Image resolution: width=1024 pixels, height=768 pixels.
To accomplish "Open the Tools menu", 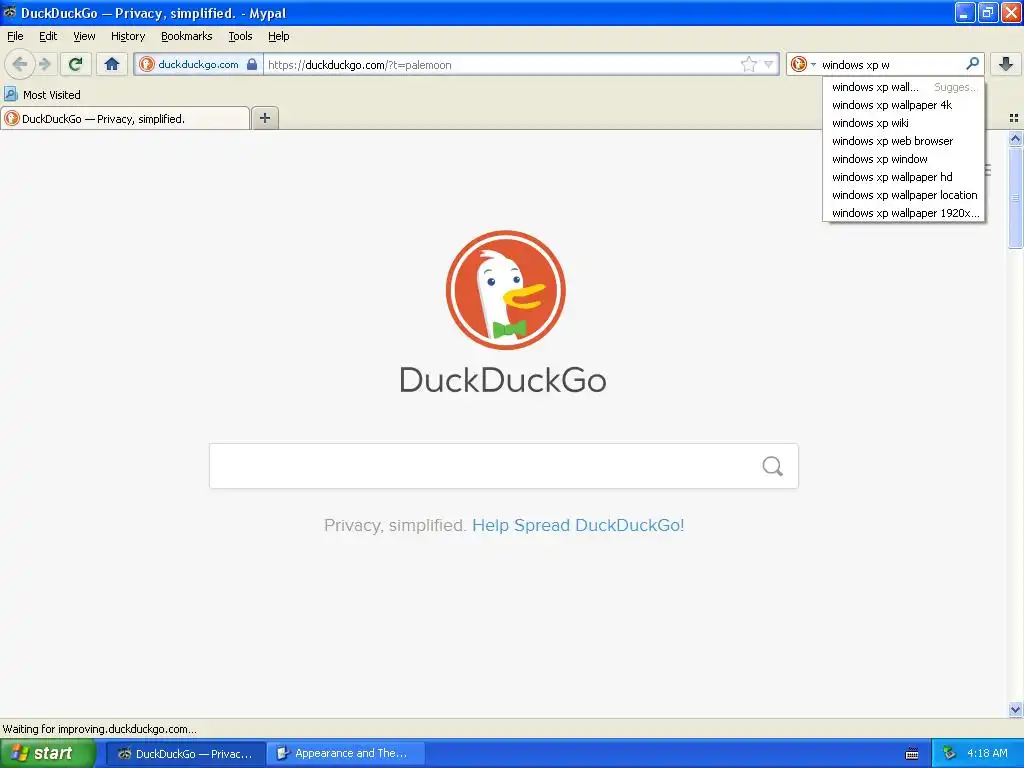I will coord(240,36).
